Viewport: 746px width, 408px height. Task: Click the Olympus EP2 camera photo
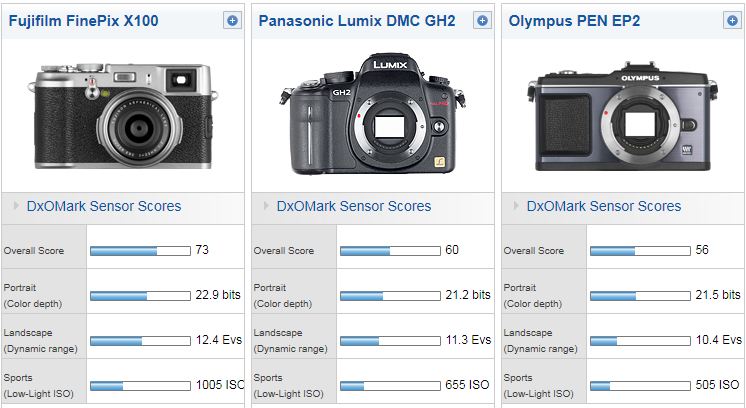(x=622, y=117)
